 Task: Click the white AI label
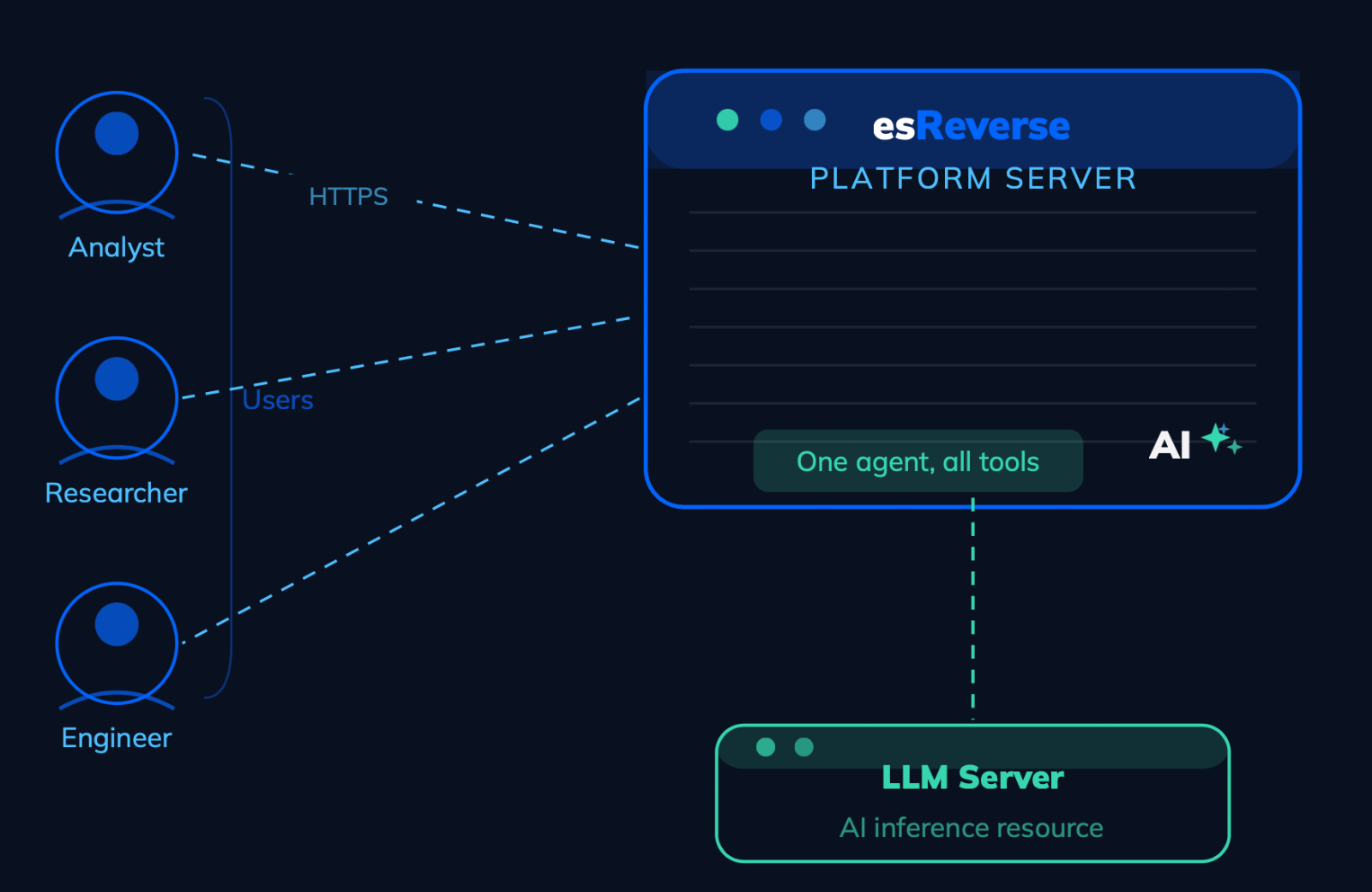[1170, 445]
